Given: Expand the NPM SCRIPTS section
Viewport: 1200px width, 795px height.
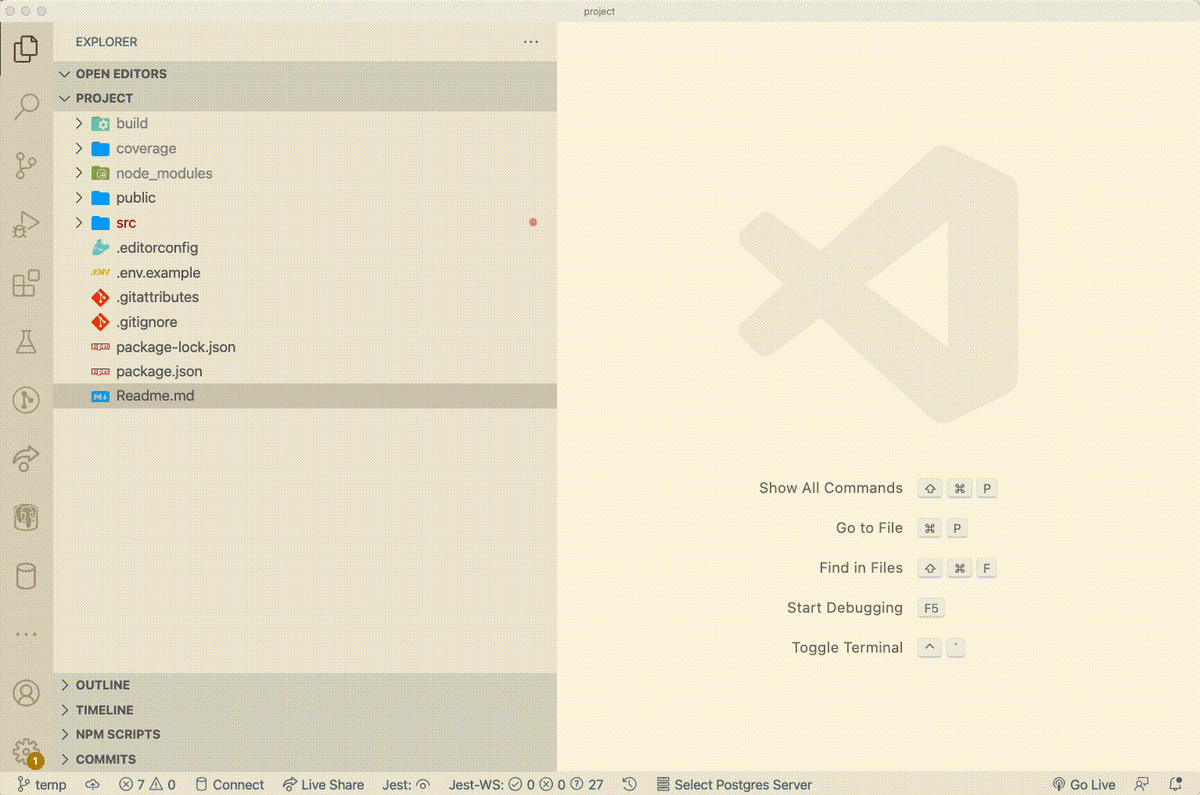Looking at the screenshot, I should [x=305, y=734].
